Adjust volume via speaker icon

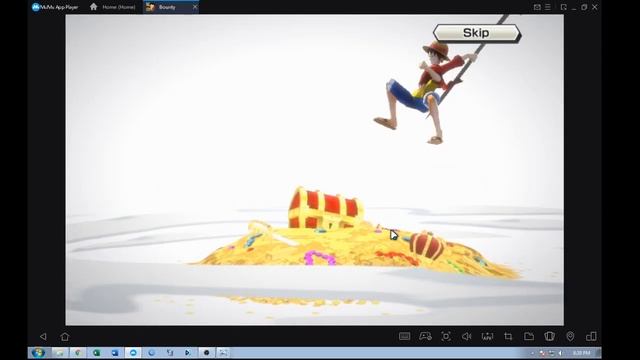[x=467, y=336]
